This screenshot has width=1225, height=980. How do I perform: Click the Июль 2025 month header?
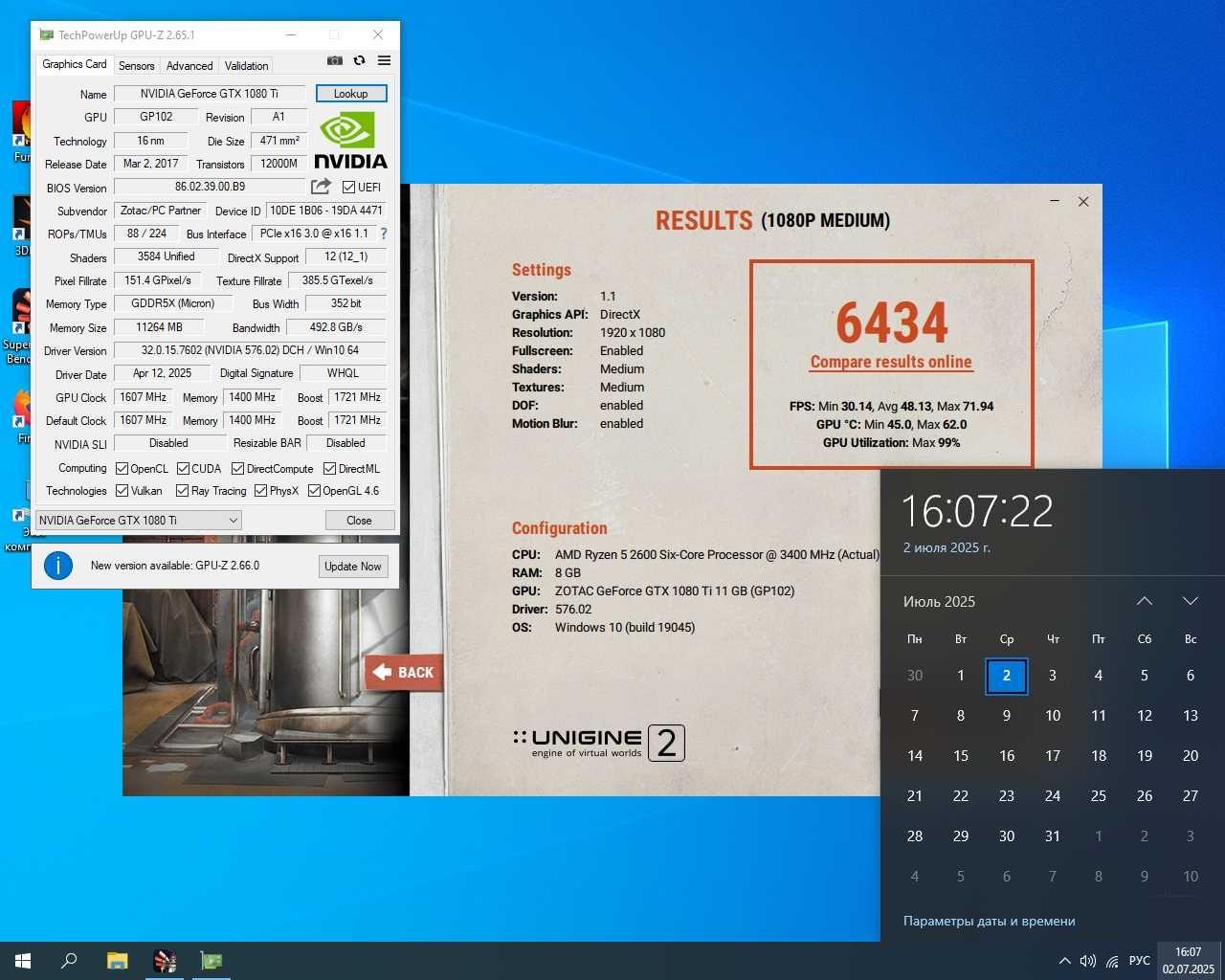coord(939,602)
